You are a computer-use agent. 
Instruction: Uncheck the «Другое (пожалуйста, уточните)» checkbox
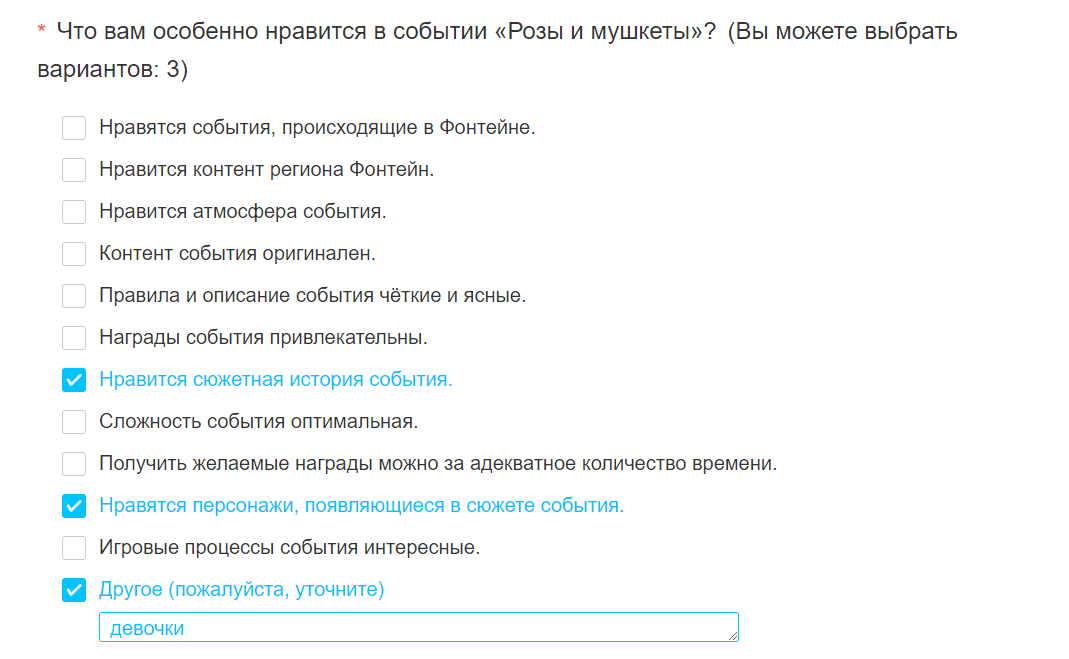74,590
